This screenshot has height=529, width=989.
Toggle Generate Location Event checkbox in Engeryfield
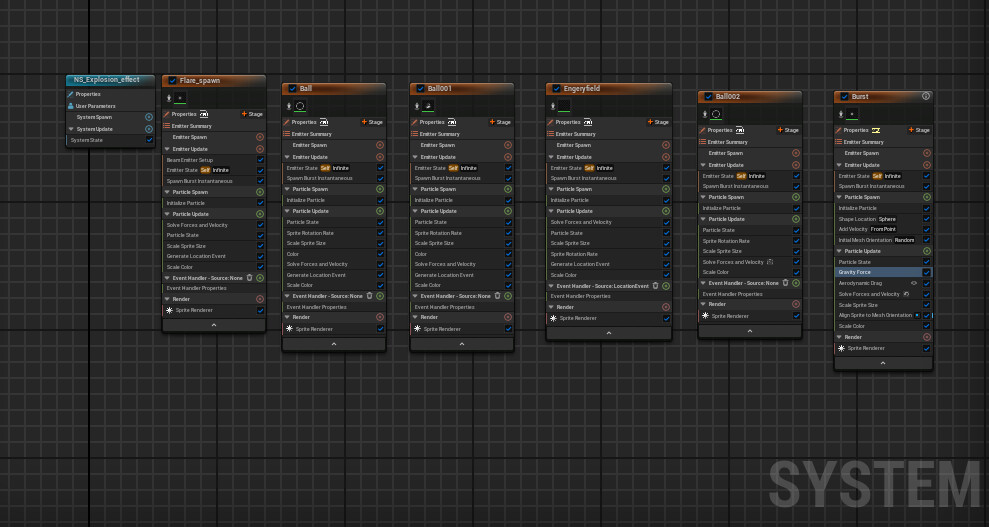[667, 264]
